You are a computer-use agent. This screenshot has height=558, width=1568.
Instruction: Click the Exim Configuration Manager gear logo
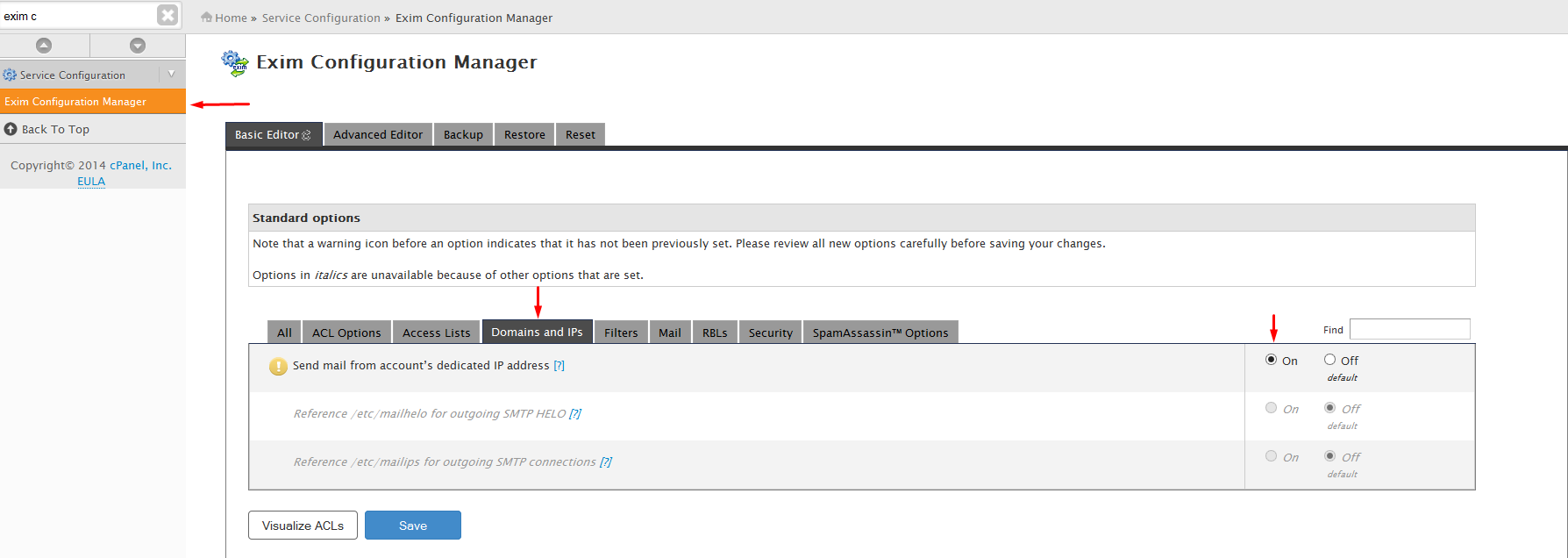[235, 63]
